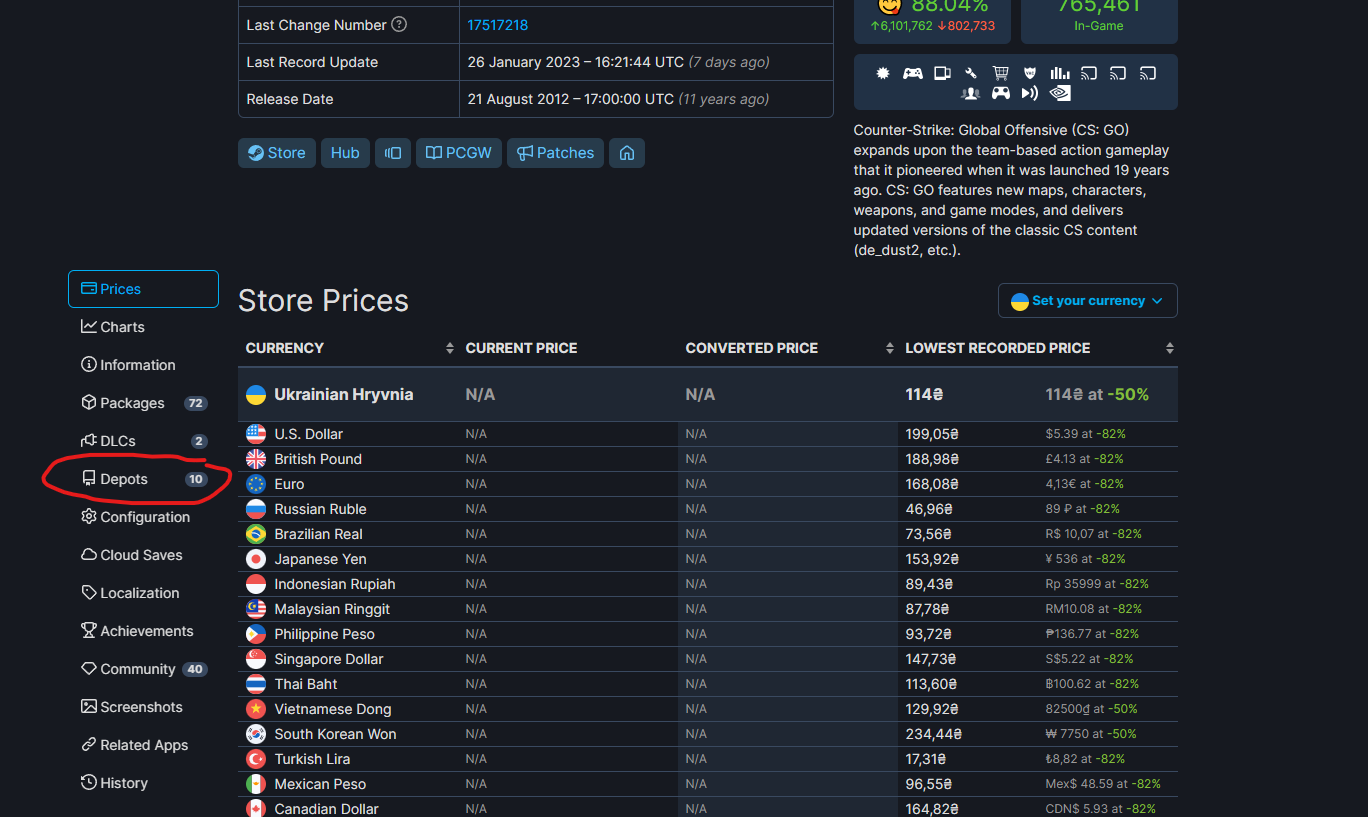Click the 199,05₴ price in U.S. Dollar row
Viewport: 1368px width, 817px height.
click(x=932, y=434)
